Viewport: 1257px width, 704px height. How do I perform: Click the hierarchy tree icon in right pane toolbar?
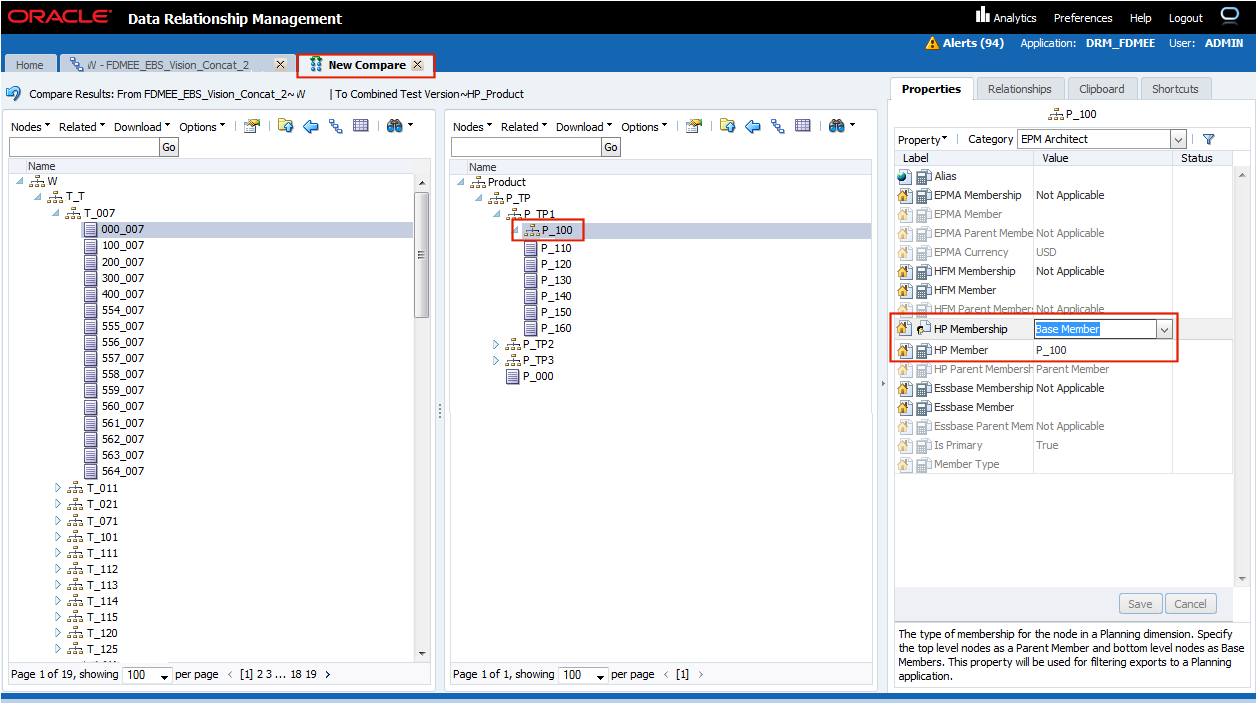click(x=777, y=126)
